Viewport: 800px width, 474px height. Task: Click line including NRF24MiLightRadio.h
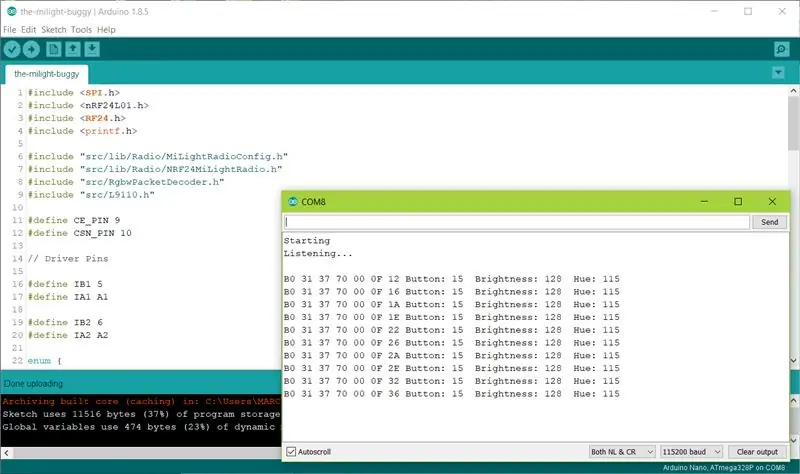click(x=155, y=169)
